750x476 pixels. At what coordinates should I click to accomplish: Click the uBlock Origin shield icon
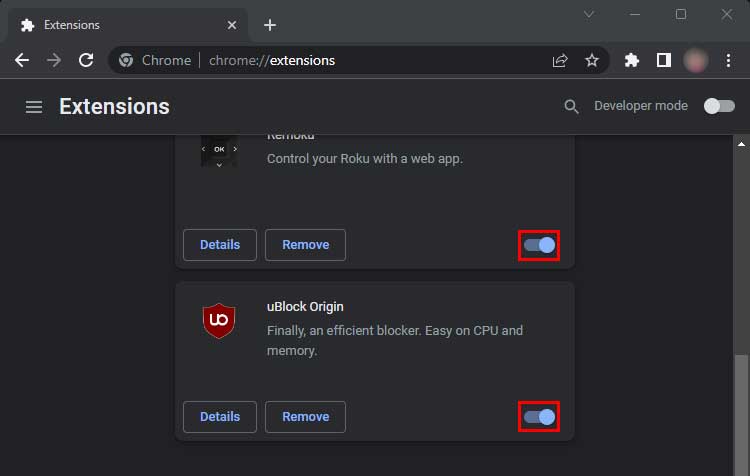pyautogui.click(x=218, y=320)
